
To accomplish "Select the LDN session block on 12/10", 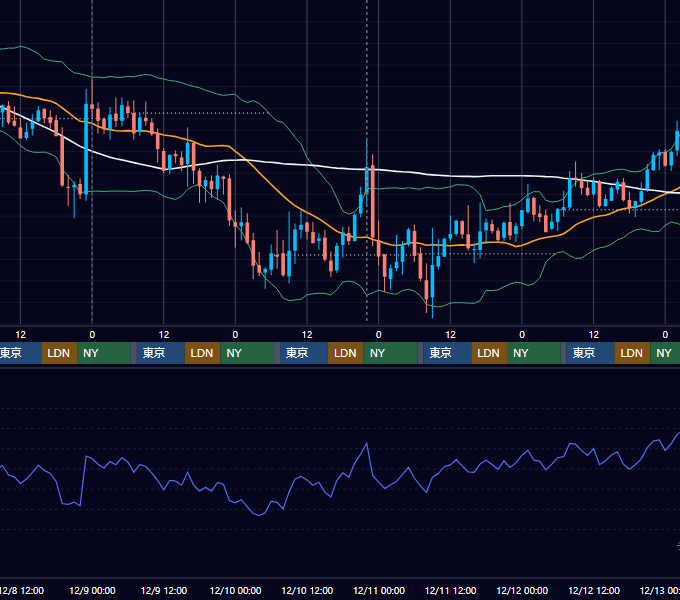I will click(346, 353).
